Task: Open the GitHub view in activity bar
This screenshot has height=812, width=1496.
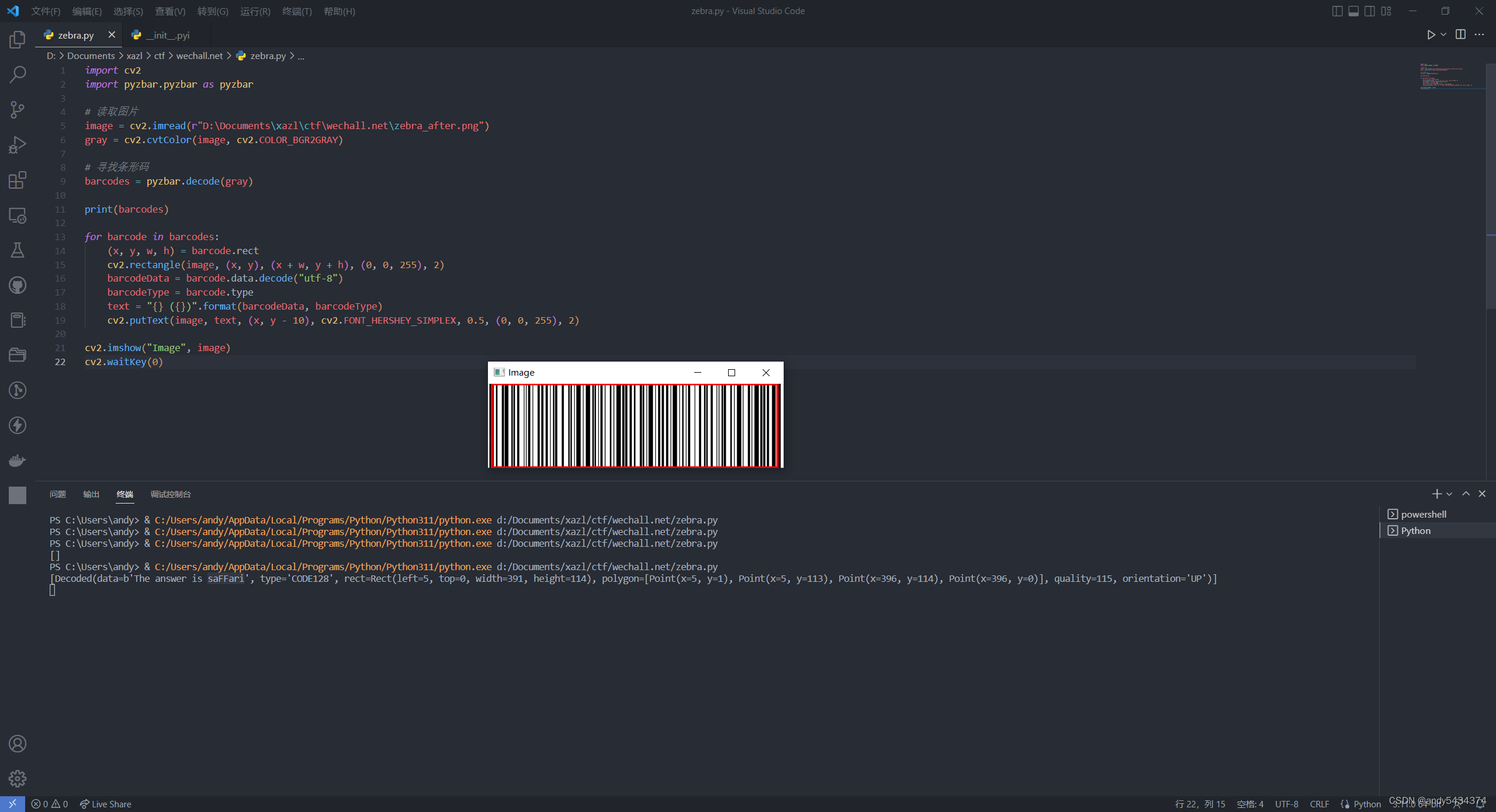Action: (x=18, y=285)
